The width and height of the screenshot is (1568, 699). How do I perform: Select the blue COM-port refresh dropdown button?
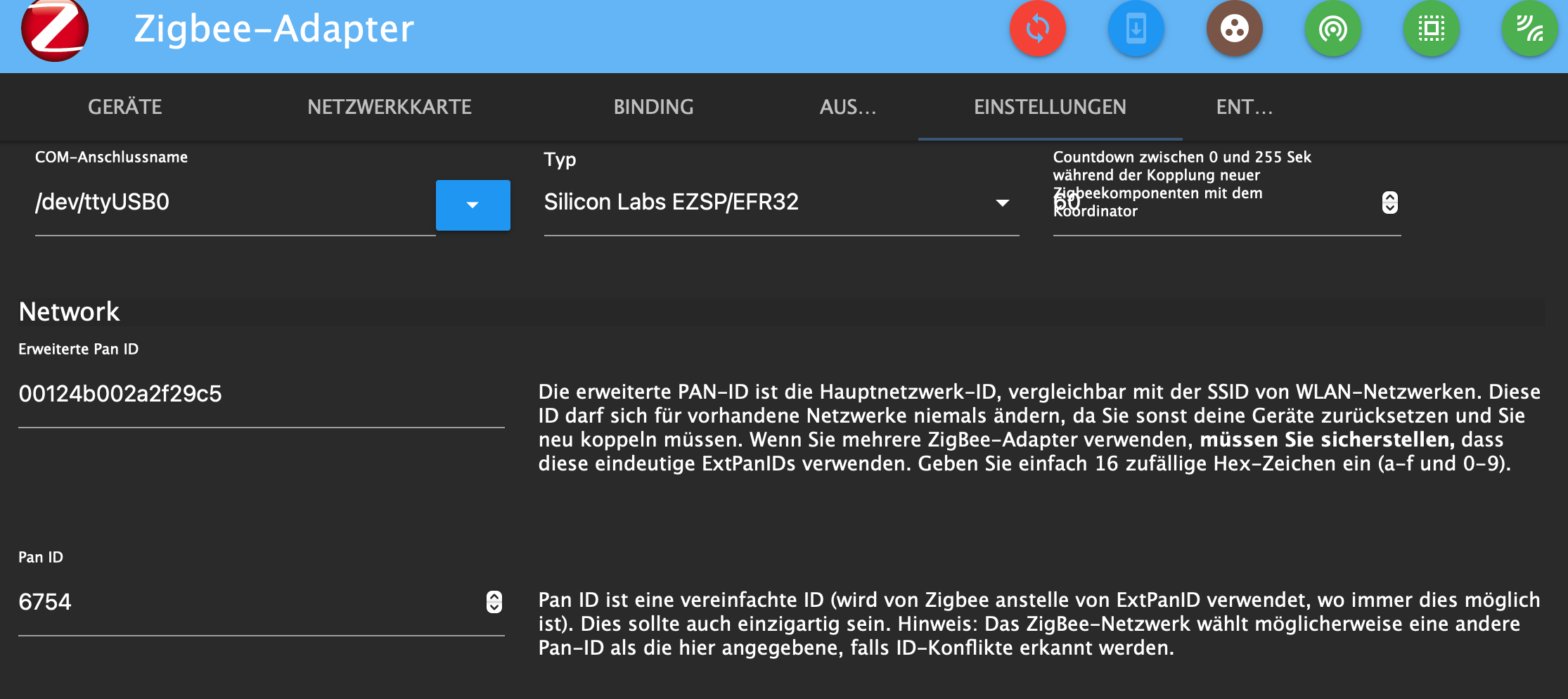(x=473, y=205)
